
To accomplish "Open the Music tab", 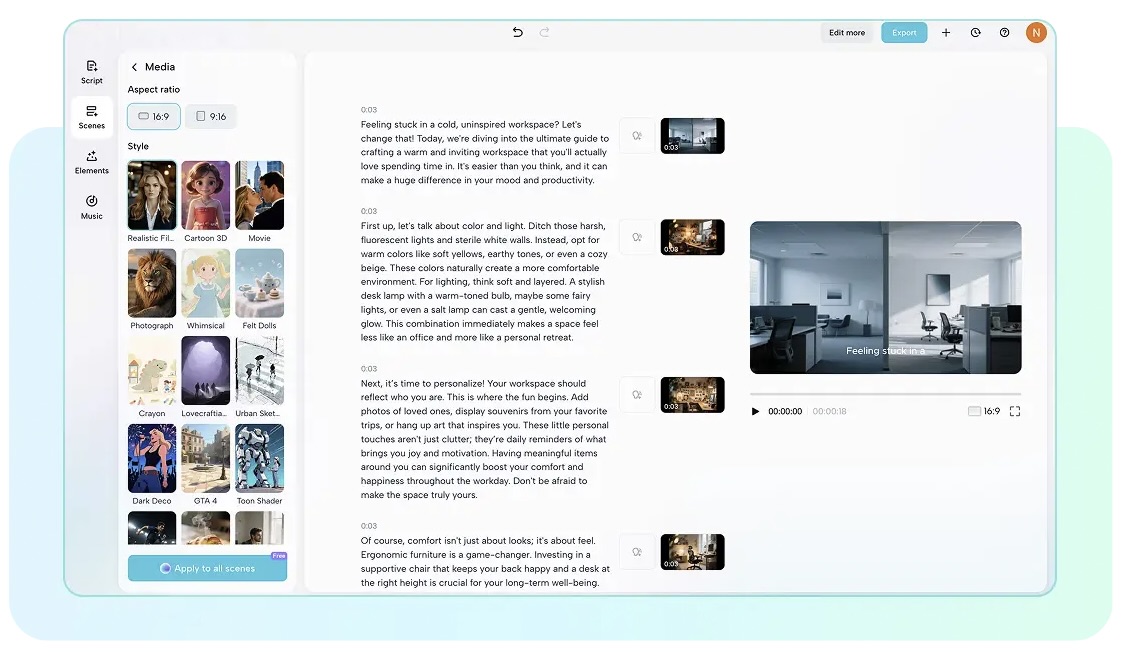I will (x=92, y=207).
